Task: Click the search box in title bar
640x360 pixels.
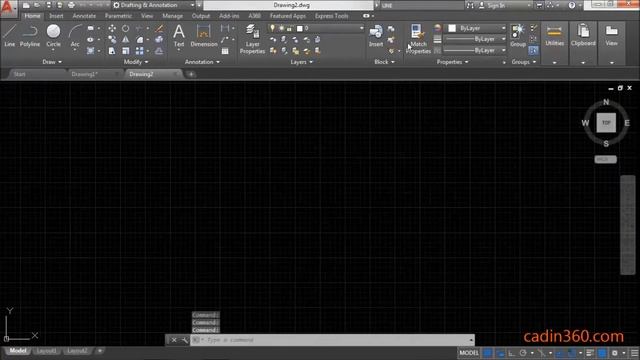Action: coord(421,5)
